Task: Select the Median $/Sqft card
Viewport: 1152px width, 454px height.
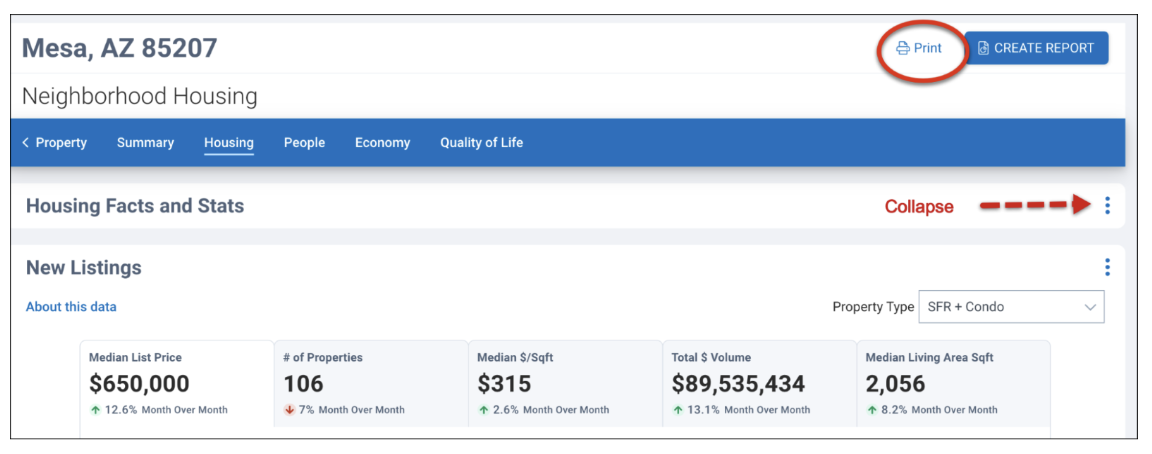Action: pos(565,383)
